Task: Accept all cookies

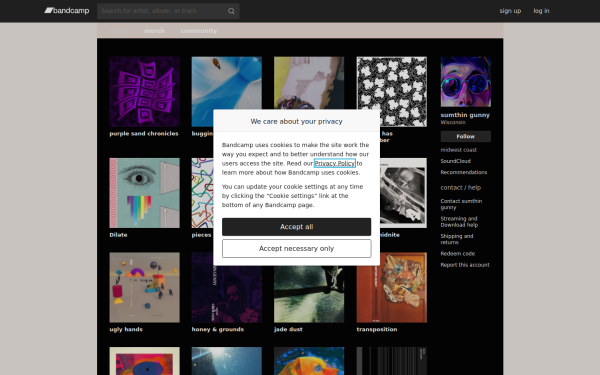Action: 297,227
